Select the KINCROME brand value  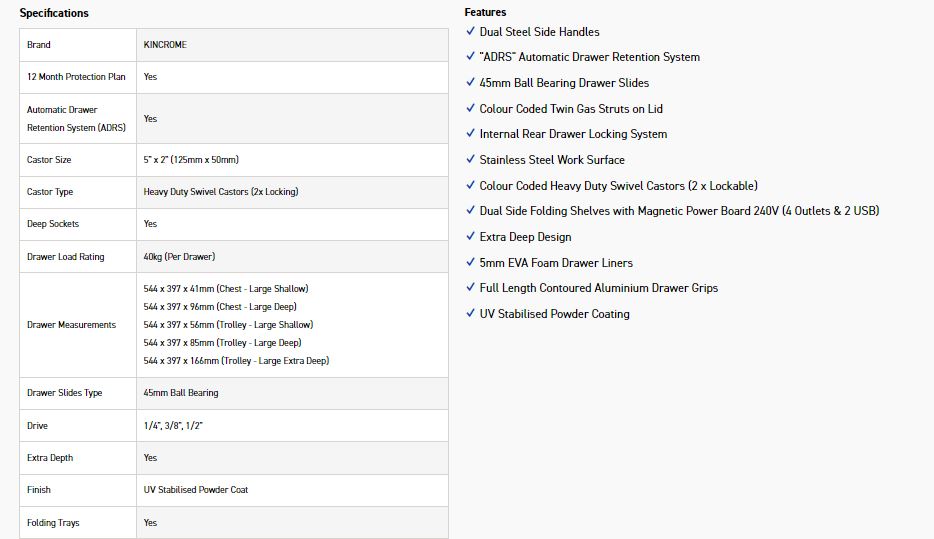tap(165, 45)
